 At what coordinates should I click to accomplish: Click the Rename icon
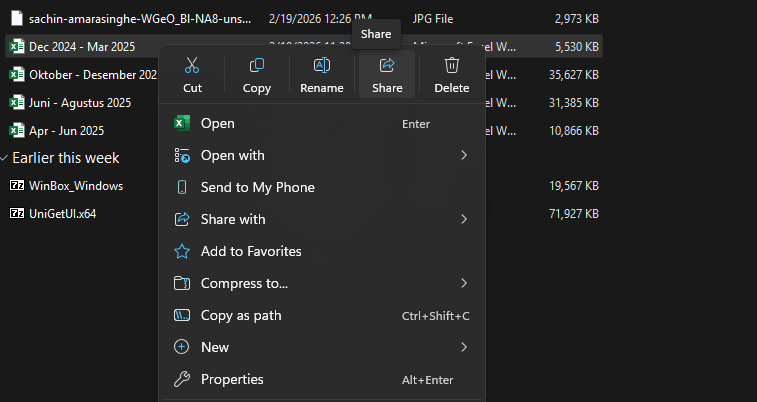[x=322, y=66]
